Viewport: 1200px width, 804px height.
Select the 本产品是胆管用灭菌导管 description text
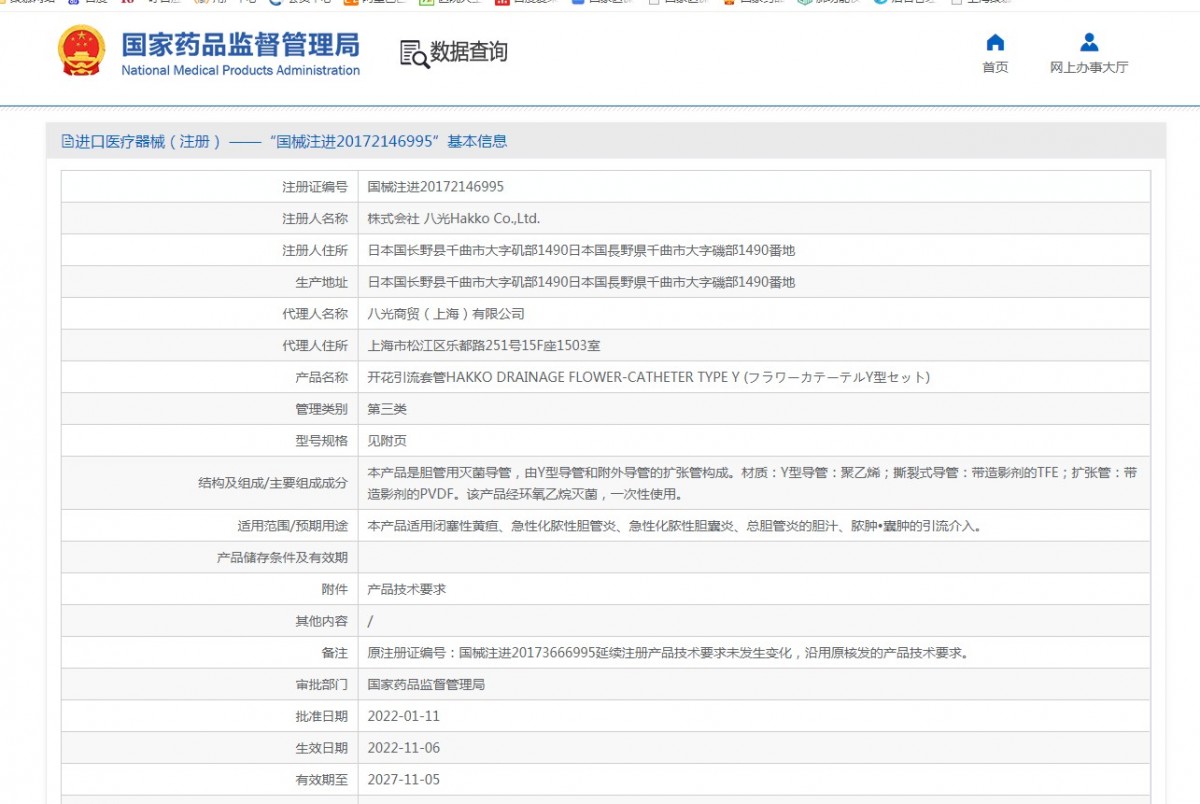coord(752,483)
